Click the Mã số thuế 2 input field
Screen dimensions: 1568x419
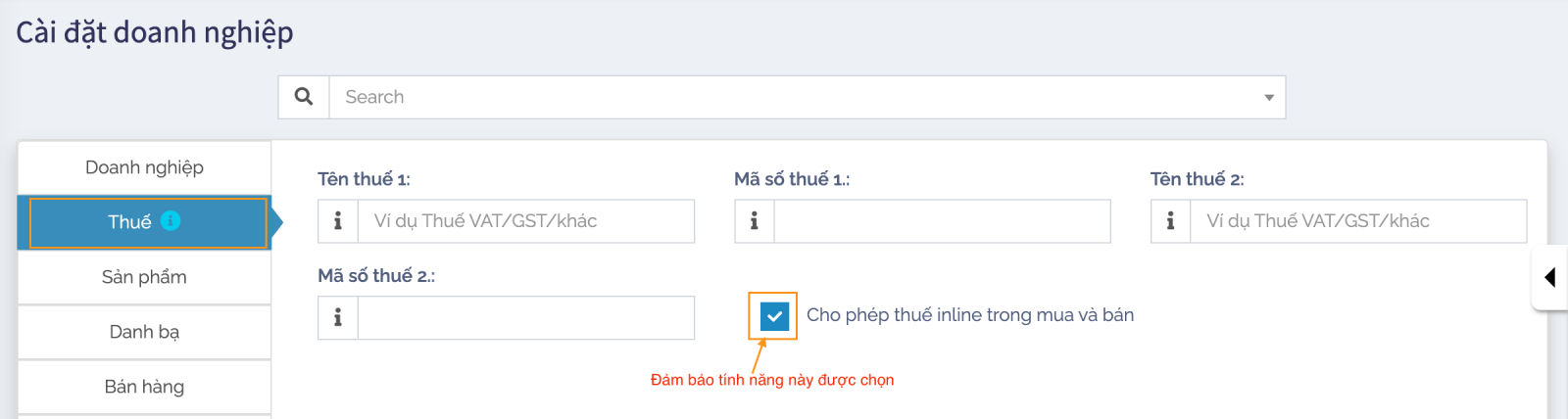click(x=525, y=317)
